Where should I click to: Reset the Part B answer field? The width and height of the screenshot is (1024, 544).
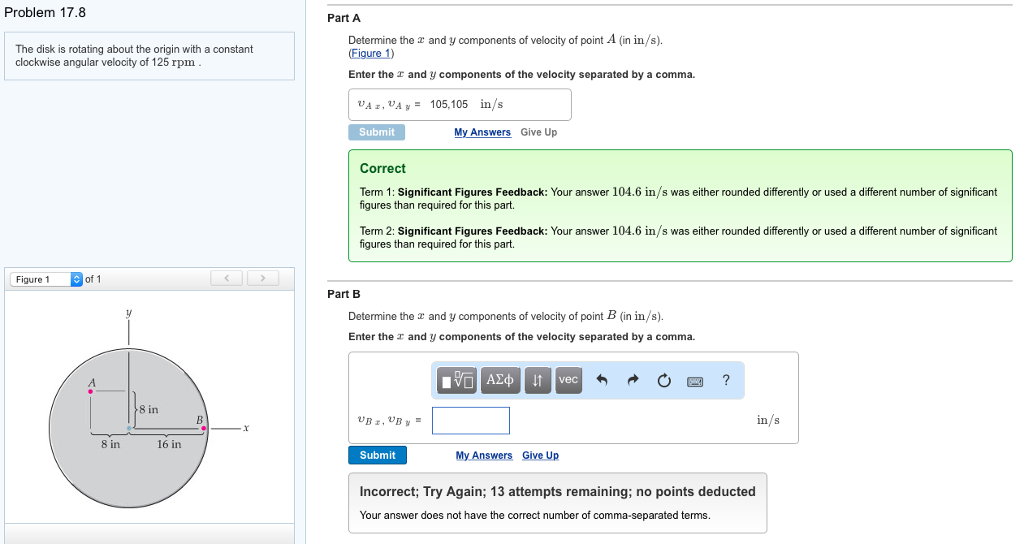664,380
